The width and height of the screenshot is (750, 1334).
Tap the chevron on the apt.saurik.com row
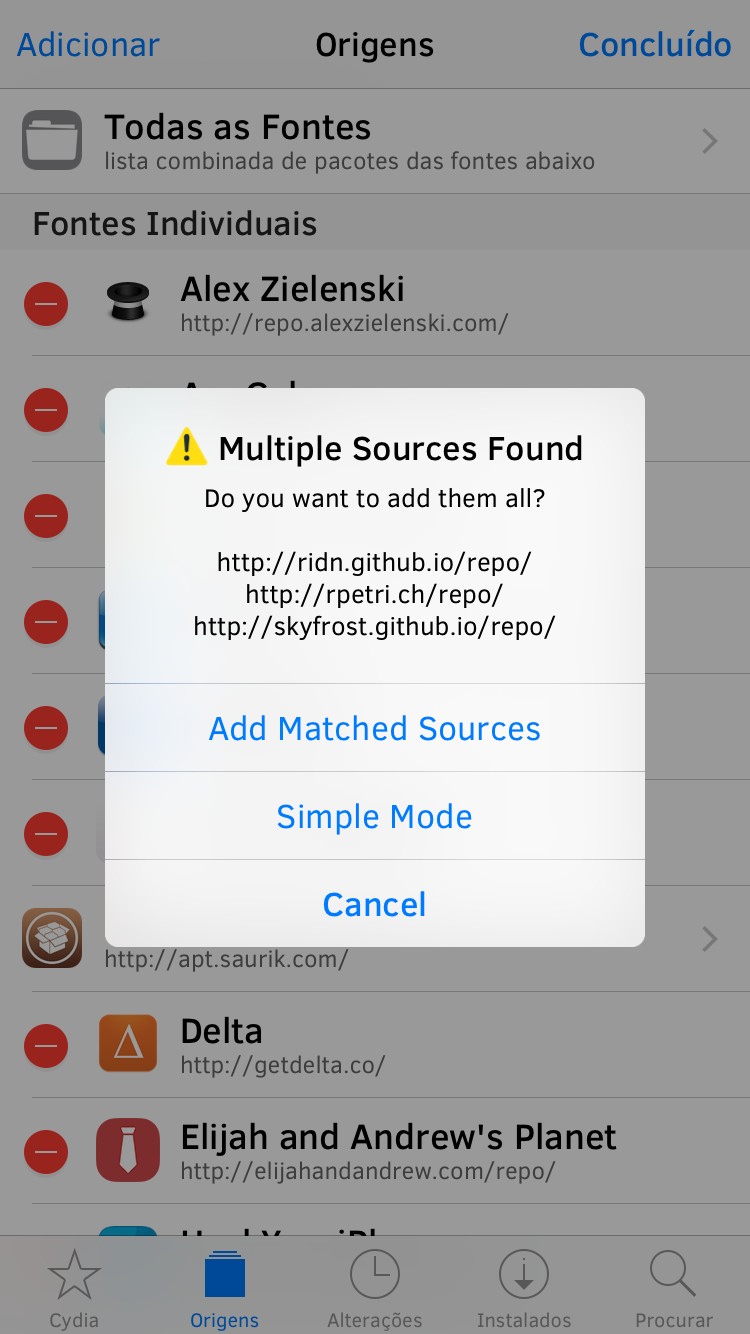pyautogui.click(x=710, y=939)
